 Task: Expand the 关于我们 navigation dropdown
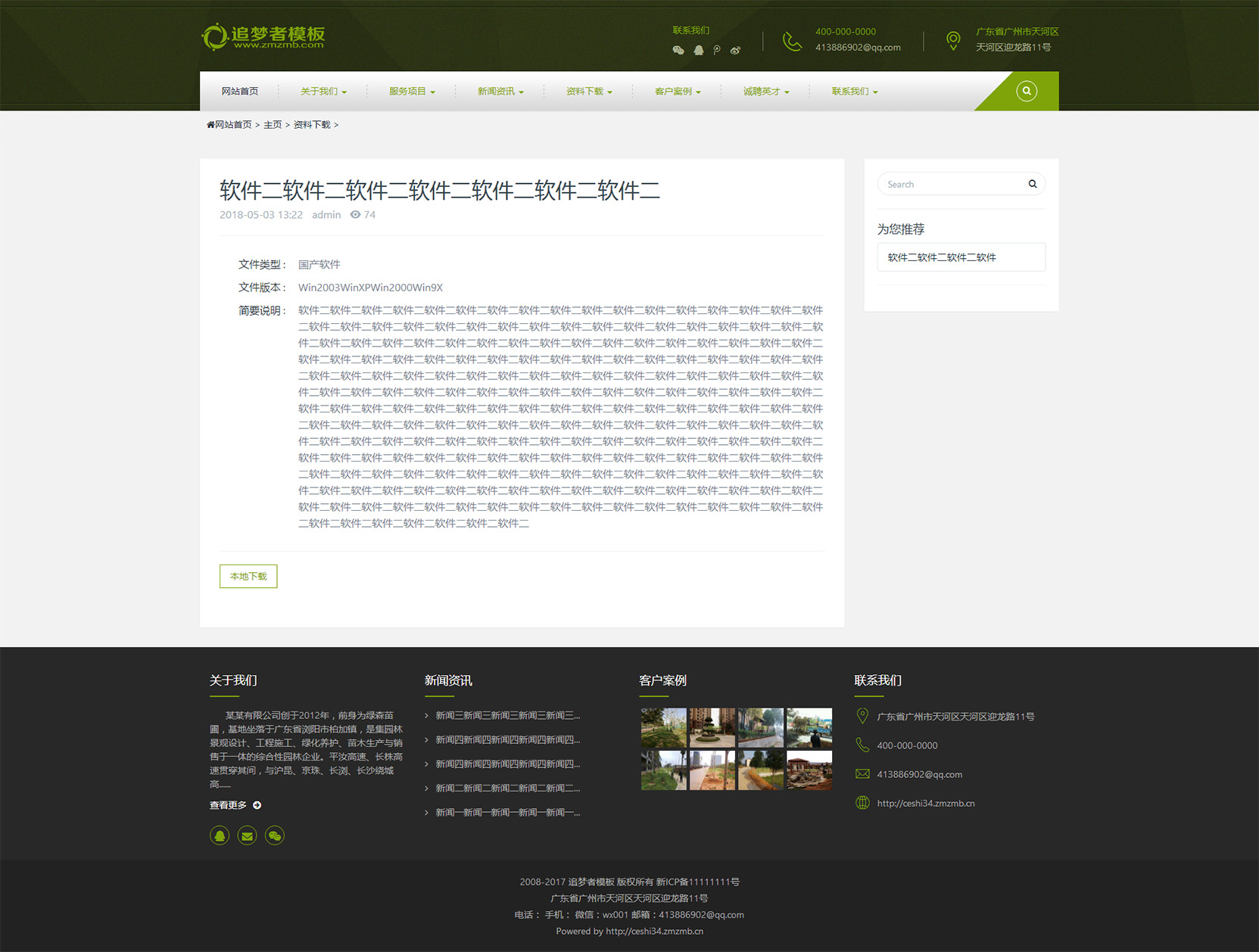tap(323, 92)
